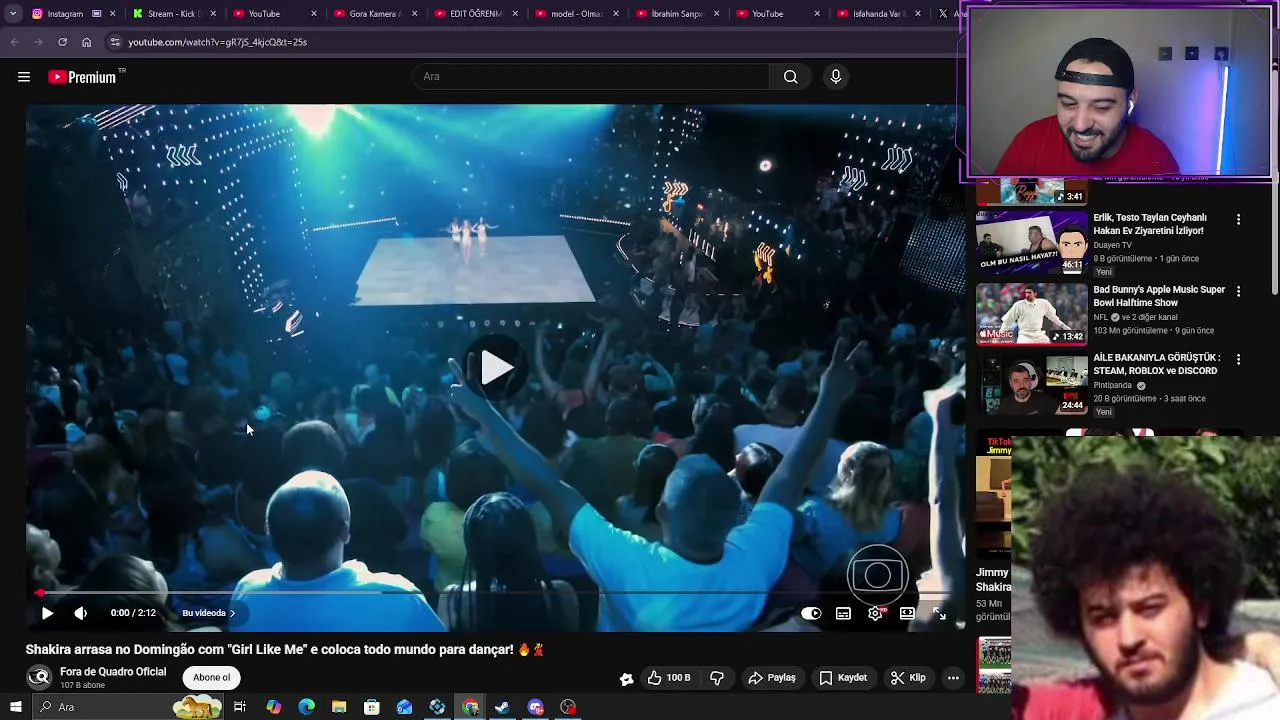Play the Bad Bunny Halftime Show thumbnail
Screen dimensions: 1280x720
pos(1031,314)
